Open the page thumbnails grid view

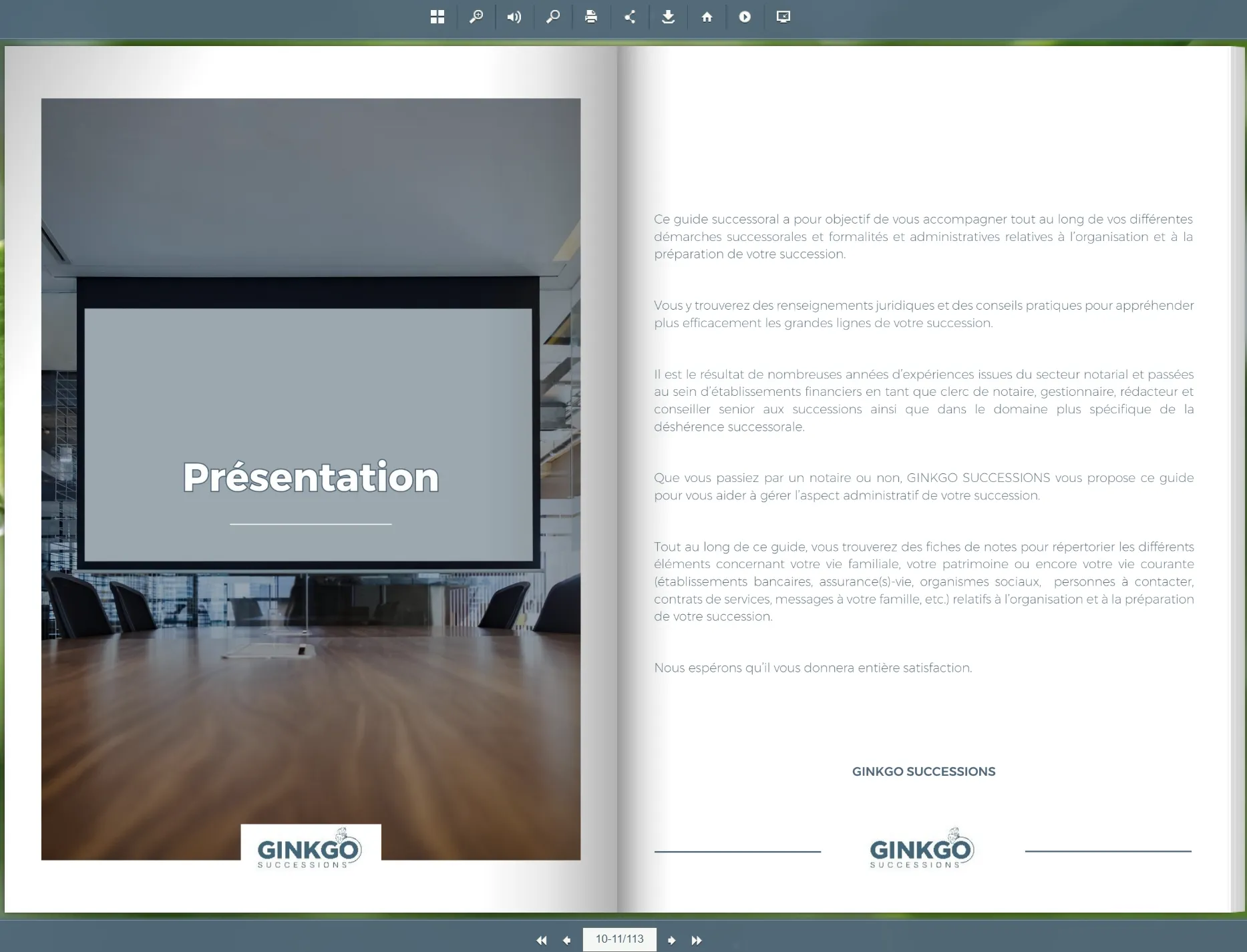tap(437, 17)
